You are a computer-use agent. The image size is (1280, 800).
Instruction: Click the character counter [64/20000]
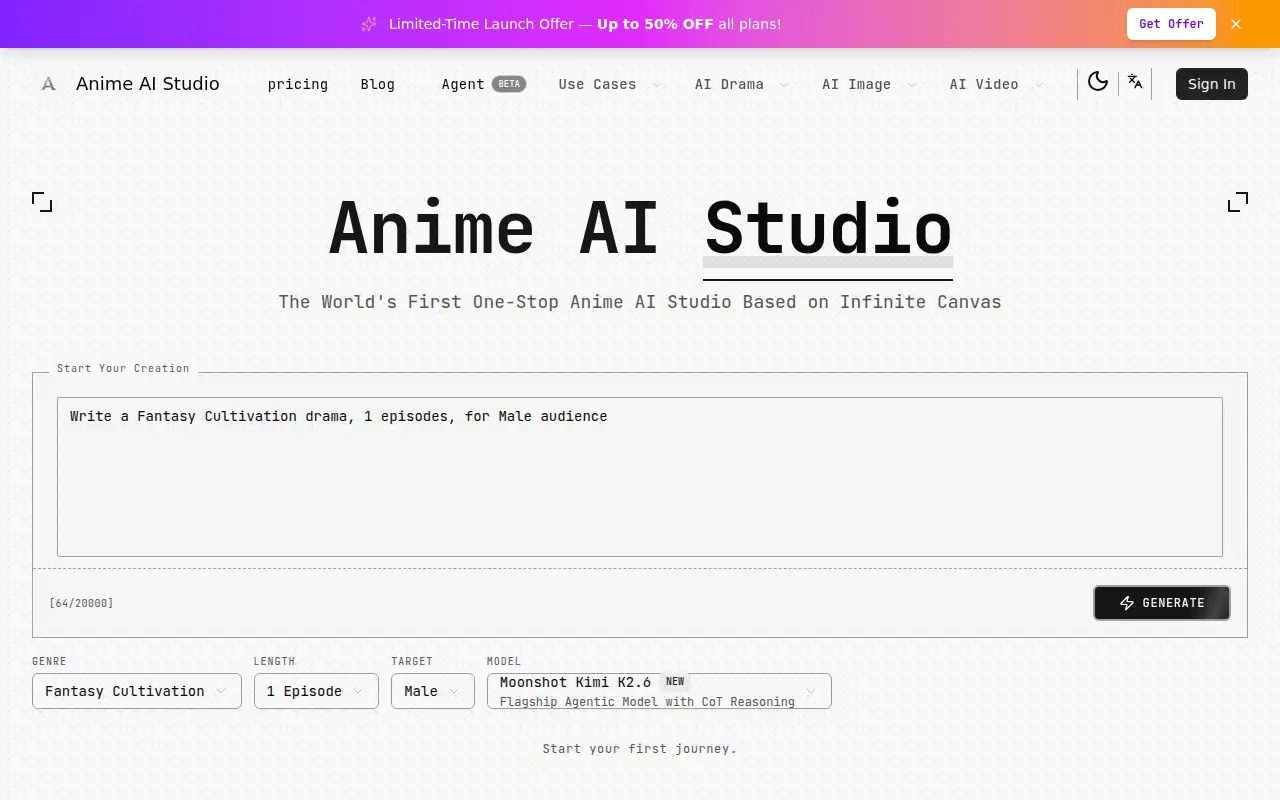pyautogui.click(x=81, y=603)
